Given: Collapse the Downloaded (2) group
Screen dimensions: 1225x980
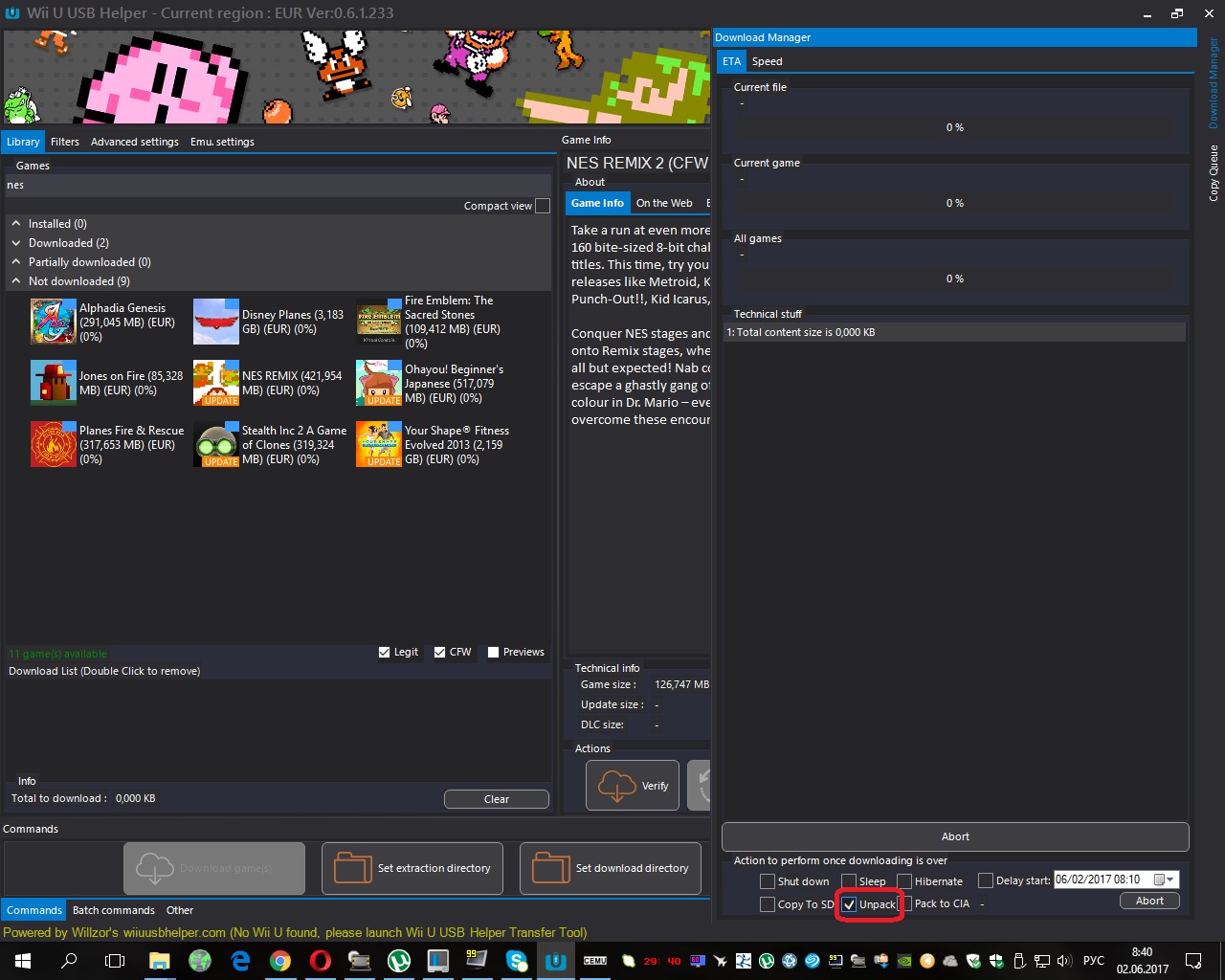Looking at the screenshot, I should pyautogui.click(x=16, y=243).
